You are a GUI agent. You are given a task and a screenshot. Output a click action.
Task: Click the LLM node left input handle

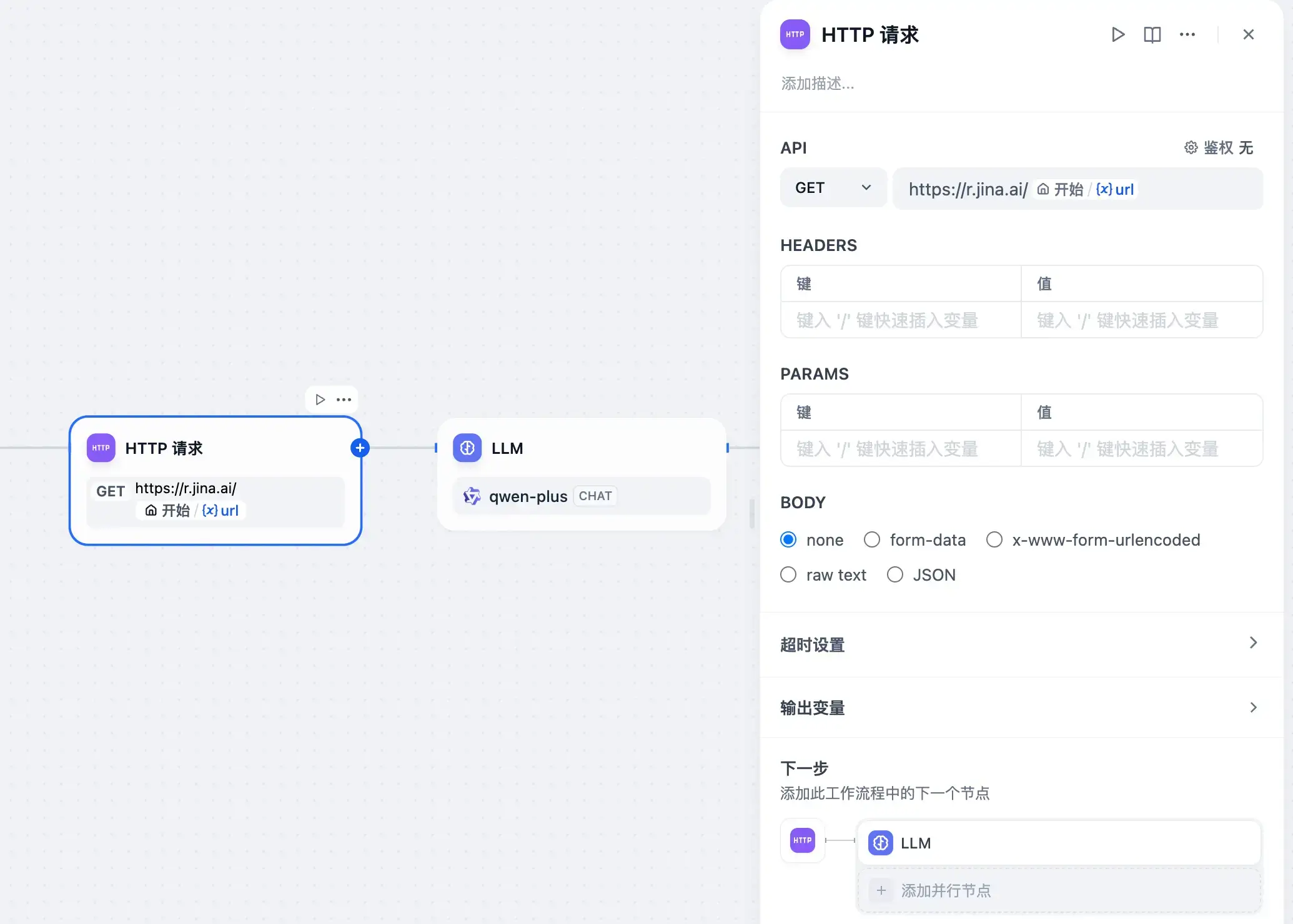[436, 448]
